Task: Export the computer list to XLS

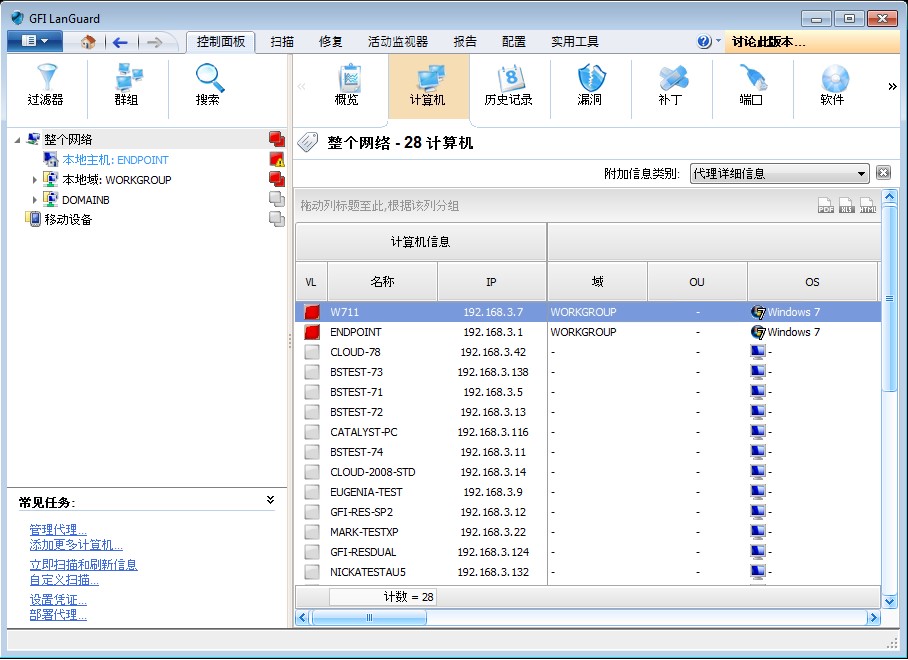Action: coord(847,206)
